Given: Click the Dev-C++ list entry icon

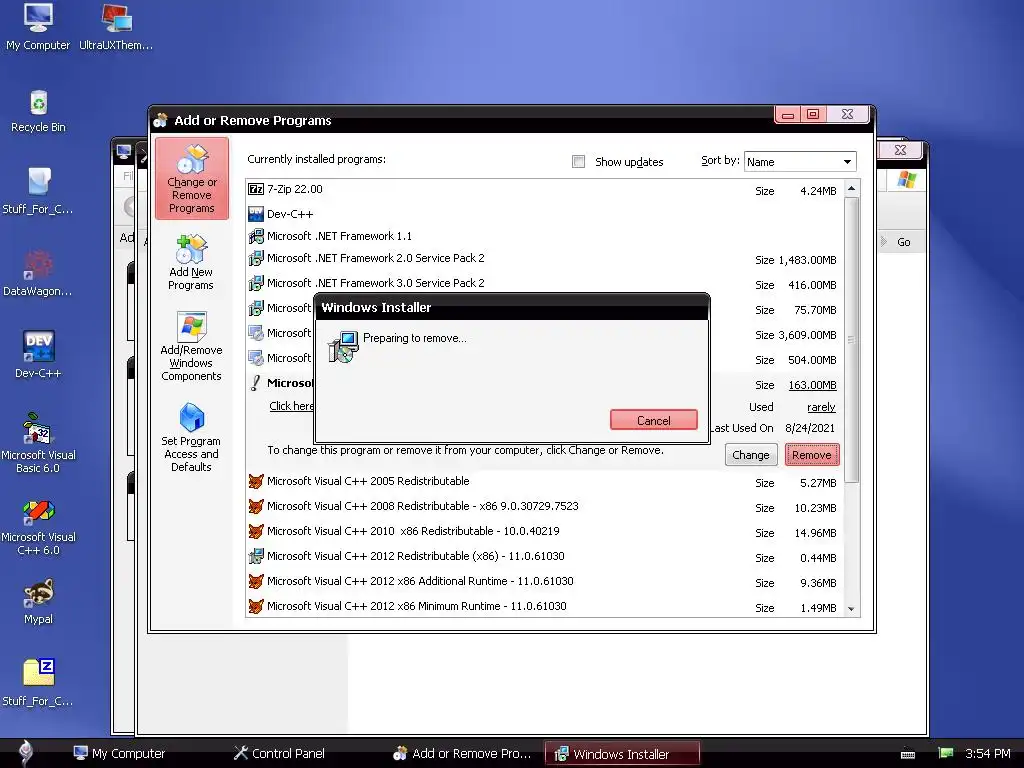Looking at the screenshot, I should 256,214.
